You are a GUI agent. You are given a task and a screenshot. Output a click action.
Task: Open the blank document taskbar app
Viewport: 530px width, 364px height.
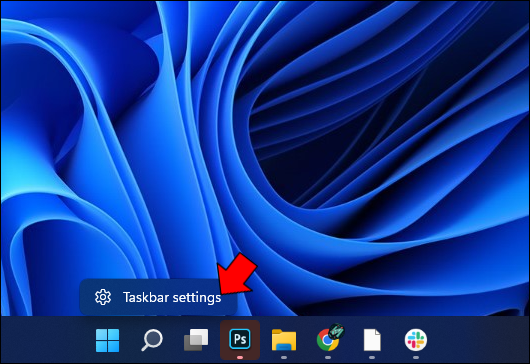[x=372, y=340]
